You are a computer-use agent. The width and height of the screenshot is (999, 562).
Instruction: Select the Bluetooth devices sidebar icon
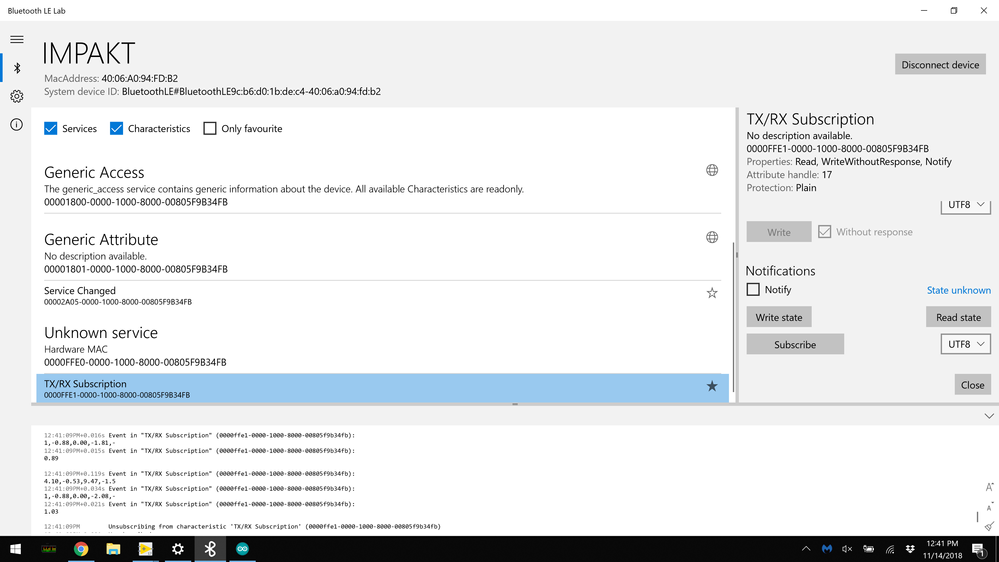(17, 68)
